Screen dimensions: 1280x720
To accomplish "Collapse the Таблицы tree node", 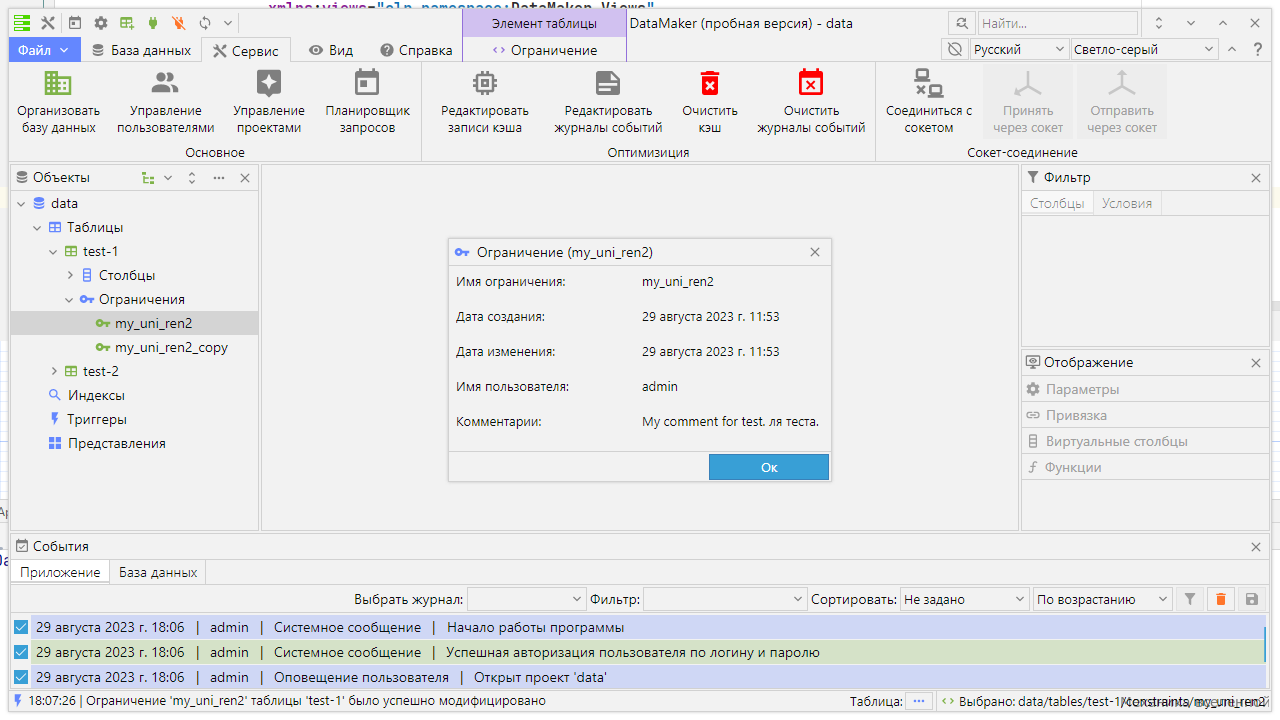I will point(37,227).
